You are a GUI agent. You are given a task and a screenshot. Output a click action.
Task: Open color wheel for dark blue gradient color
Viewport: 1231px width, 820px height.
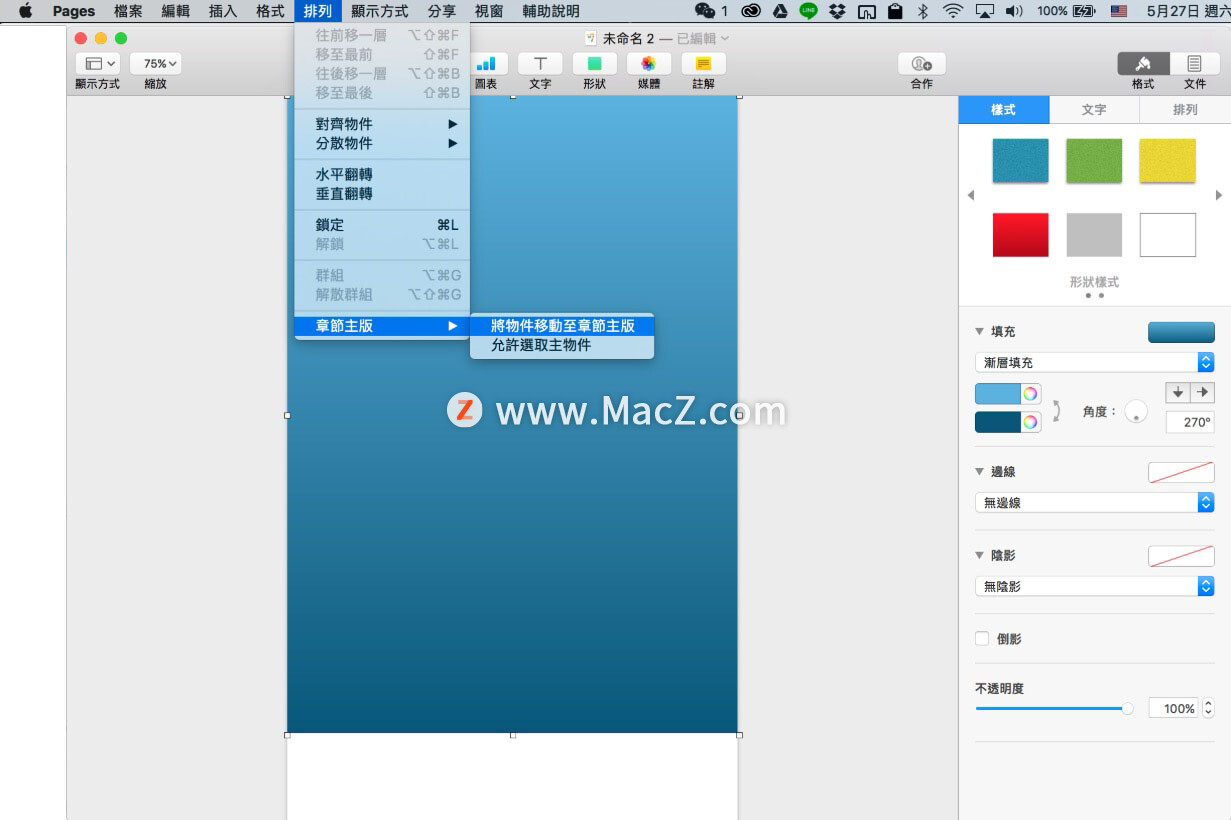[x=1030, y=422]
